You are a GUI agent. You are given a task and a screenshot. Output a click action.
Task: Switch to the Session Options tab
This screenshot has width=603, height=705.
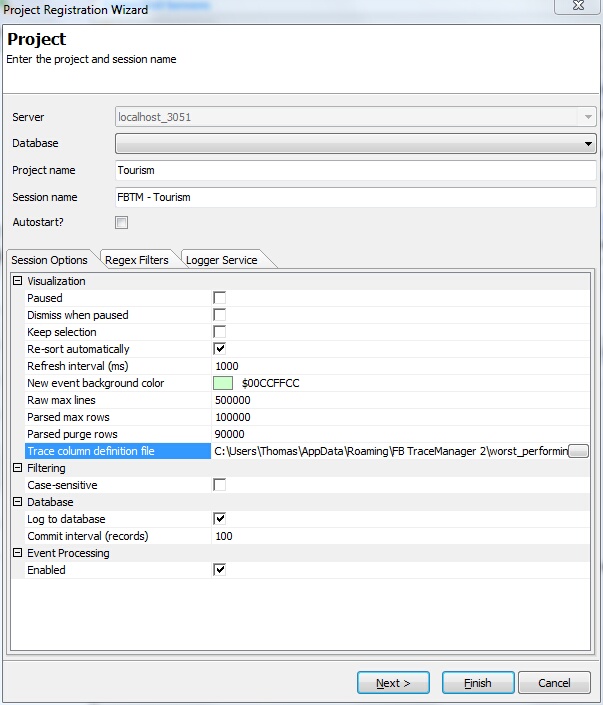tap(49, 260)
